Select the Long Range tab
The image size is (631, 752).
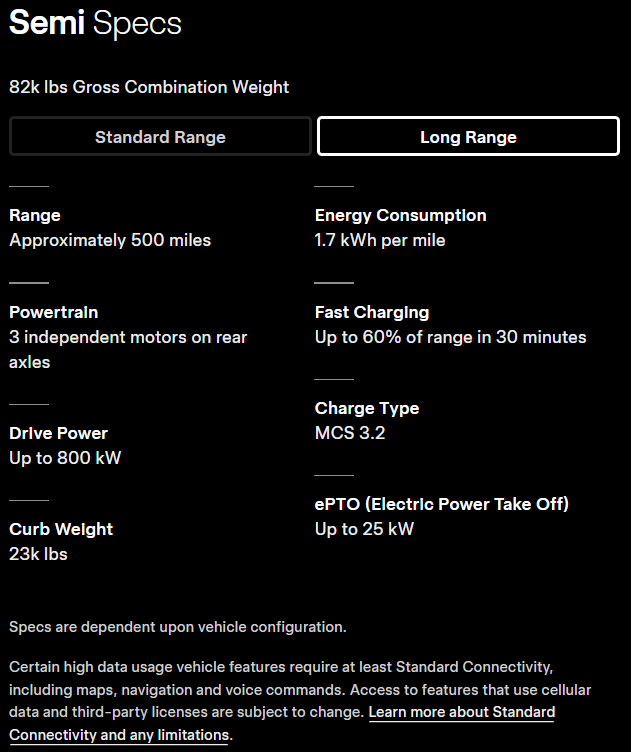pos(468,137)
